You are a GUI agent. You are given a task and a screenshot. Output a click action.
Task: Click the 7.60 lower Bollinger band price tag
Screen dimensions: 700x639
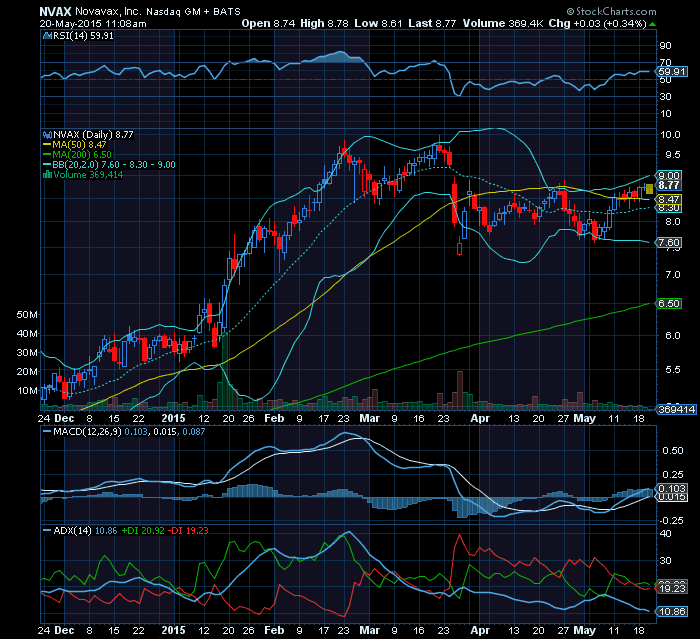669,242
